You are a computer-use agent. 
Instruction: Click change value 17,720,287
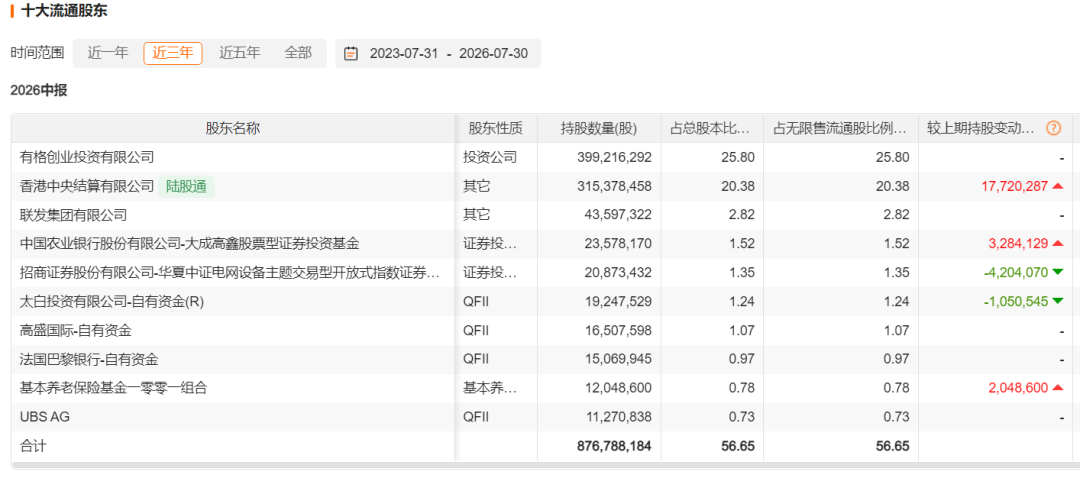coord(1015,186)
